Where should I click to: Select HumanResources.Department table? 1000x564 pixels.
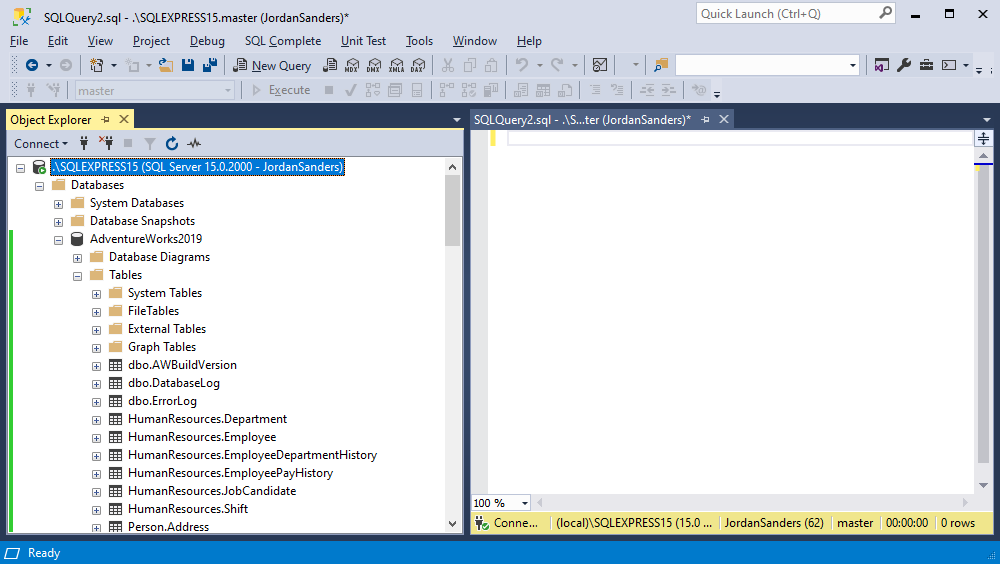[207, 419]
